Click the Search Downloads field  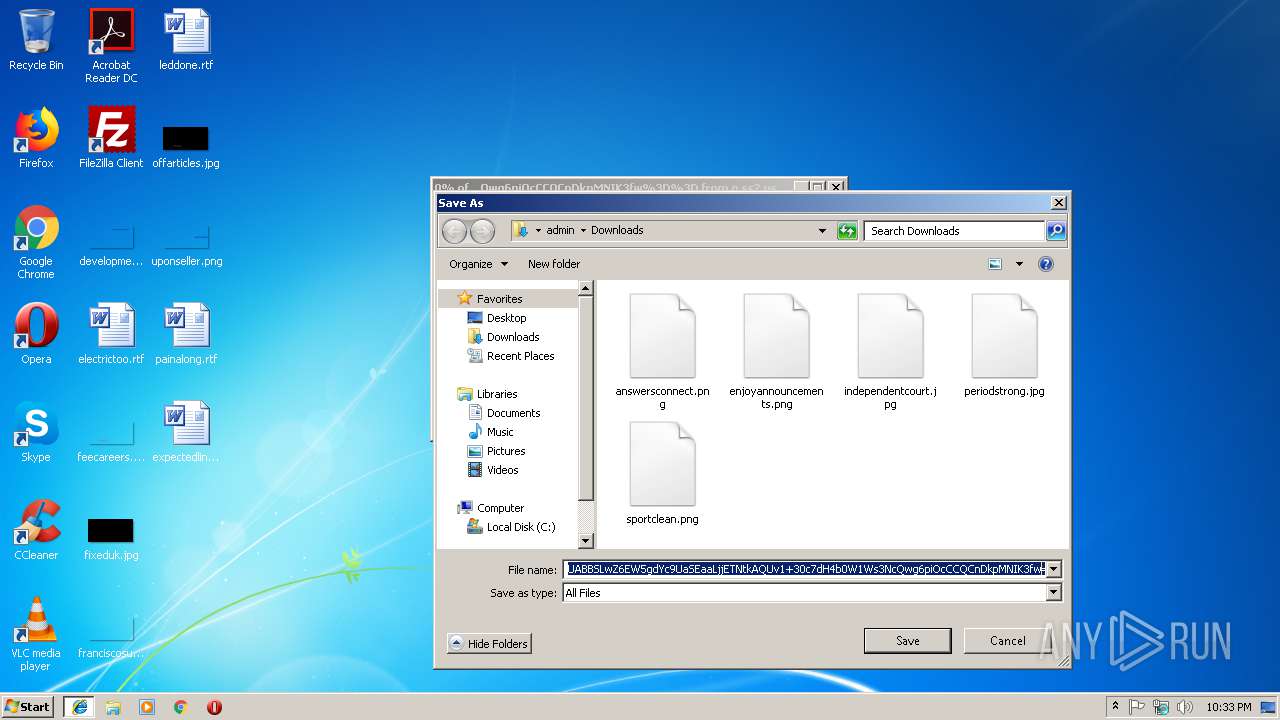pos(954,231)
